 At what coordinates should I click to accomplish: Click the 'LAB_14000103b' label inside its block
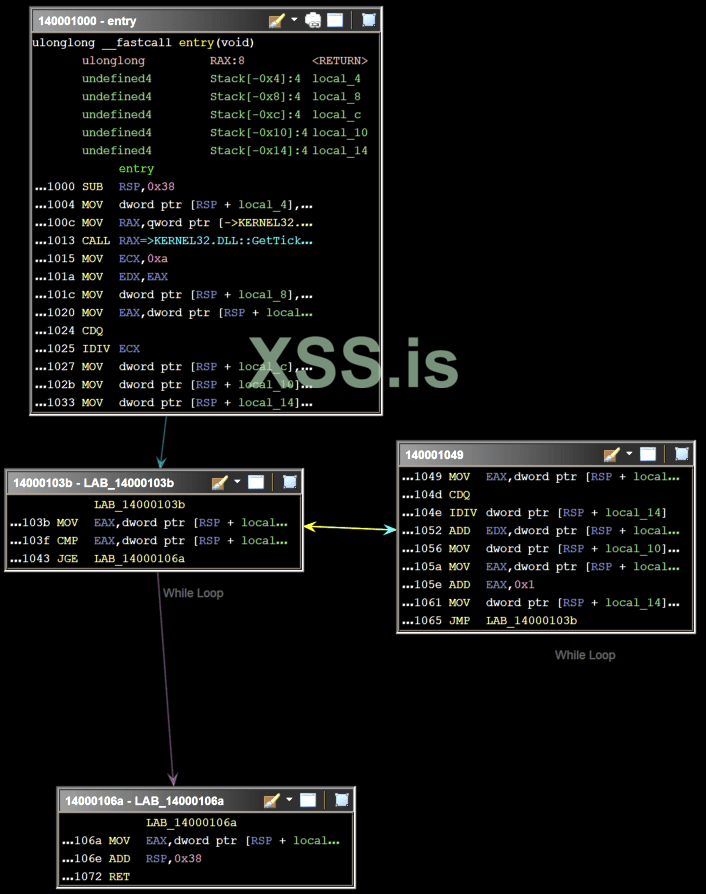pos(140,505)
